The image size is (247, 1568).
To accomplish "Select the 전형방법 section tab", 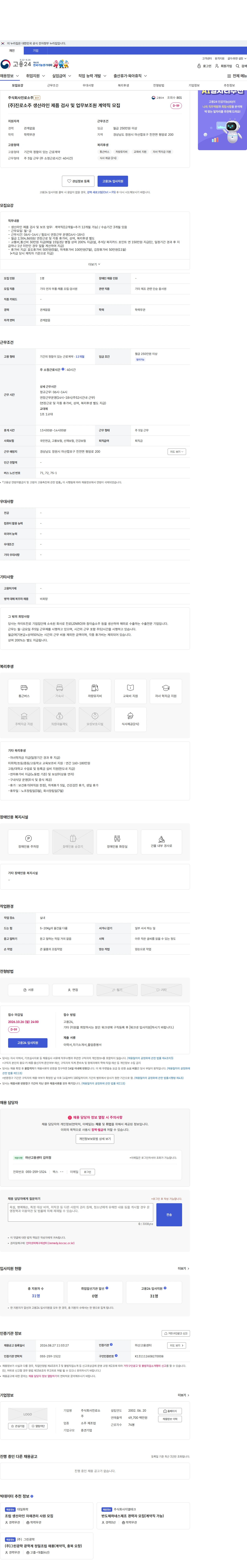I will click(x=159, y=85).
